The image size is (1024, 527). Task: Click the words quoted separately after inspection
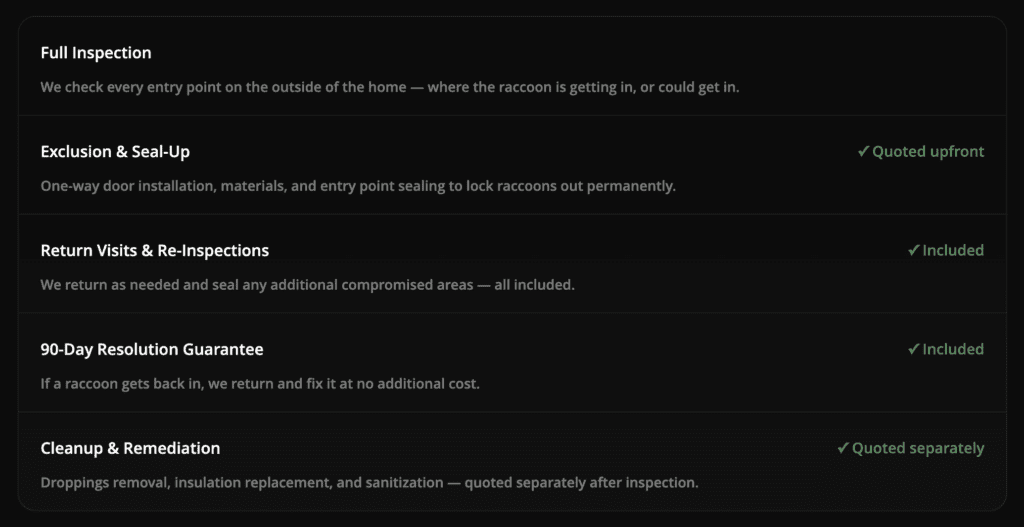(581, 483)
